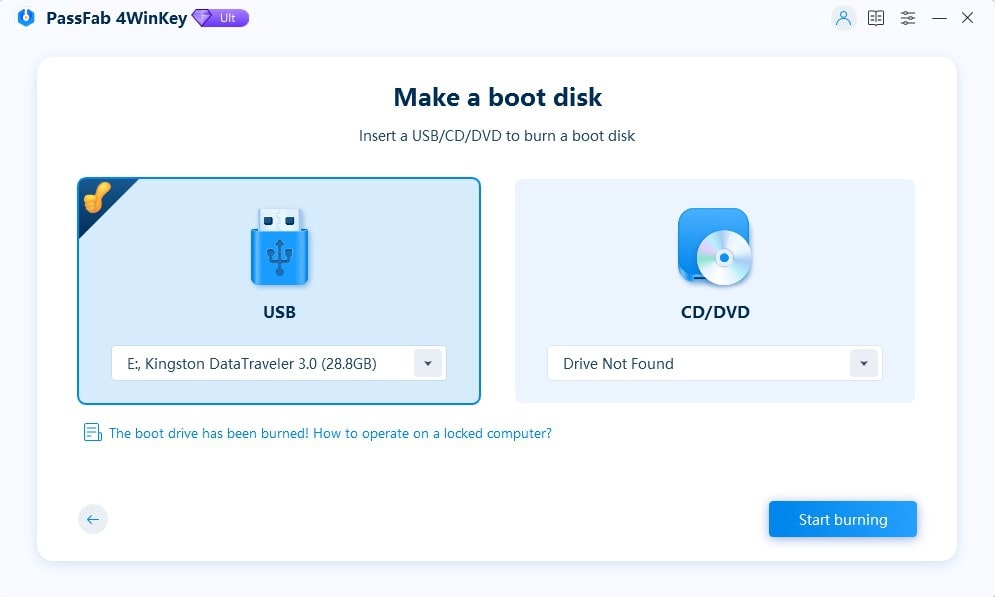Click the PassFab 4WinKey title text
The image size is (995, 597).
[x=117, y=18]
